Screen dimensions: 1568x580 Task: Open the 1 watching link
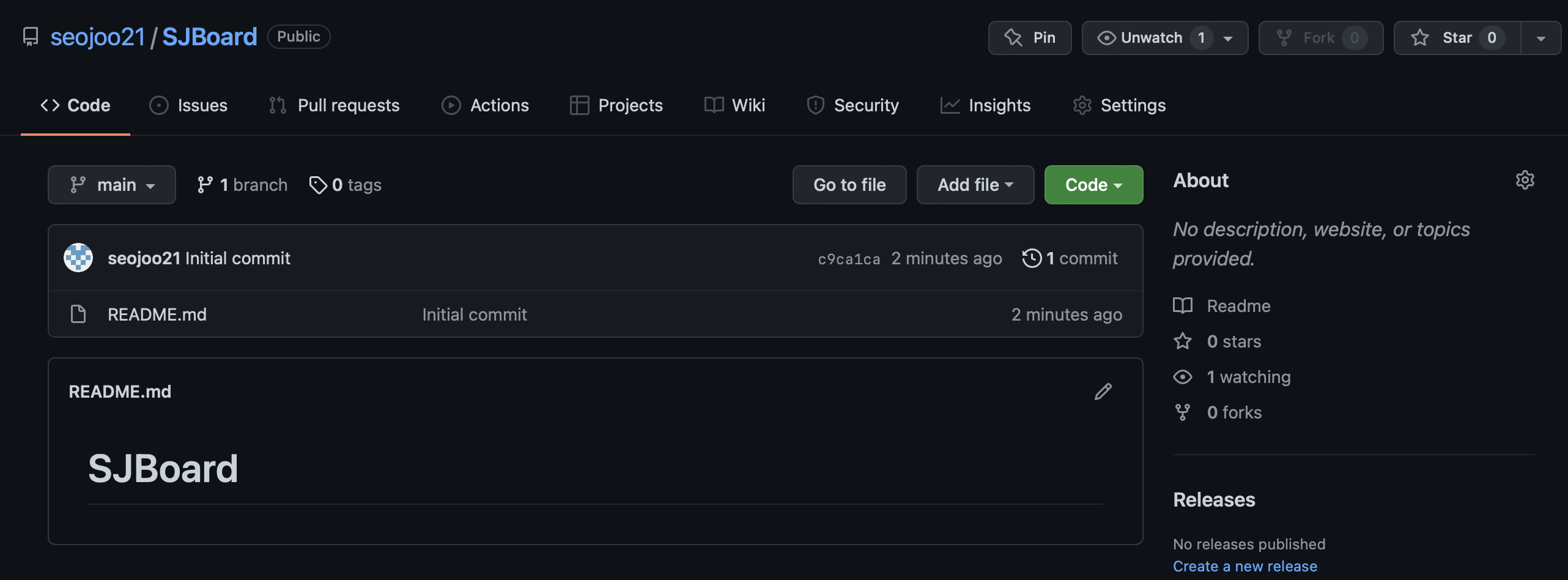click(x=1249, y=377)
